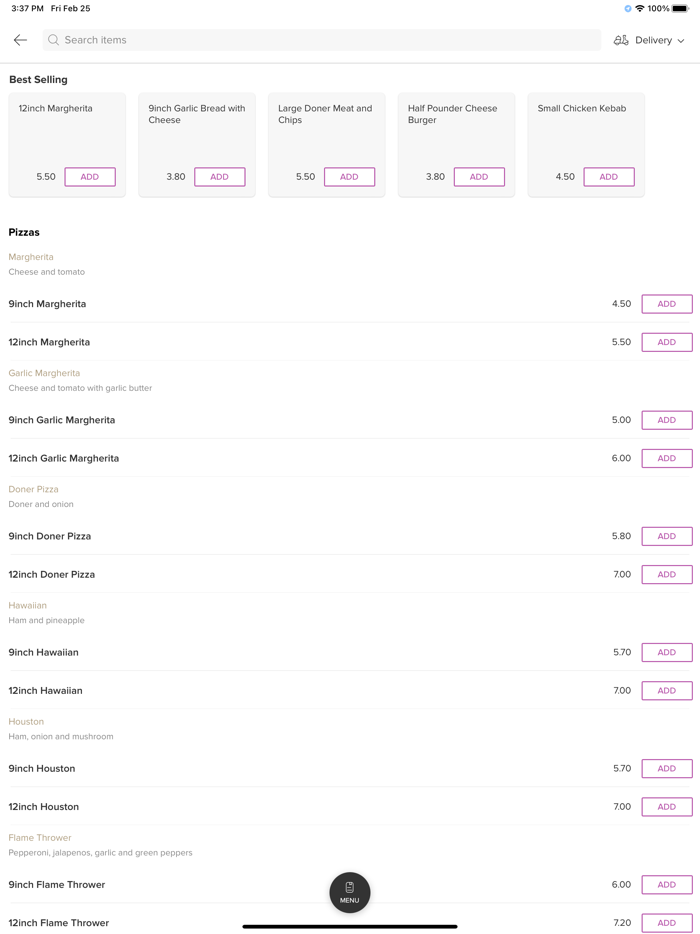Image resolution: width=700 pixels, height=934 pixels.
Task: Add 9inch Doner Pizza to order
Action: point(667,536)
